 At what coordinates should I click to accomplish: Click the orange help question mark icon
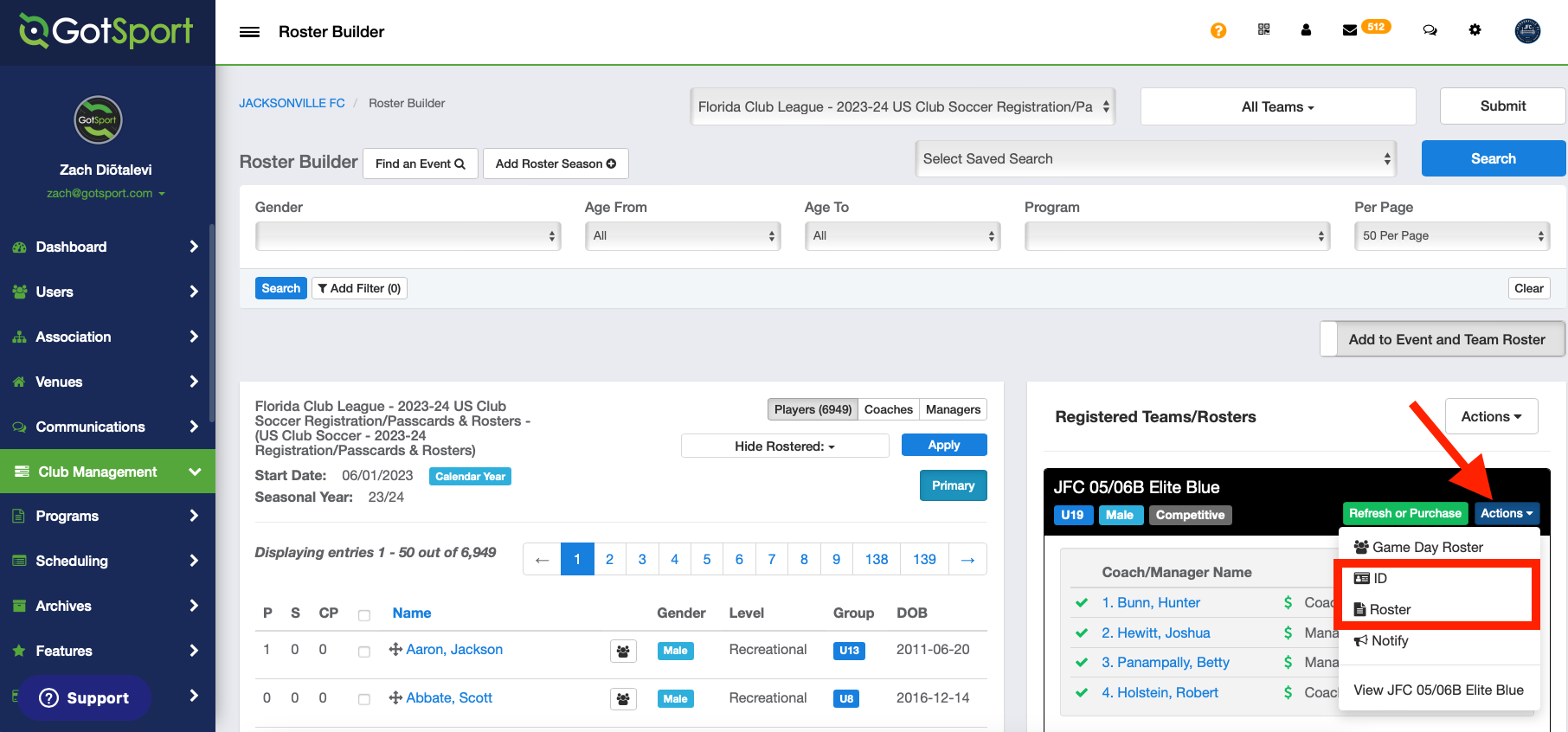pyautogui.click(x=1218, y=31)
